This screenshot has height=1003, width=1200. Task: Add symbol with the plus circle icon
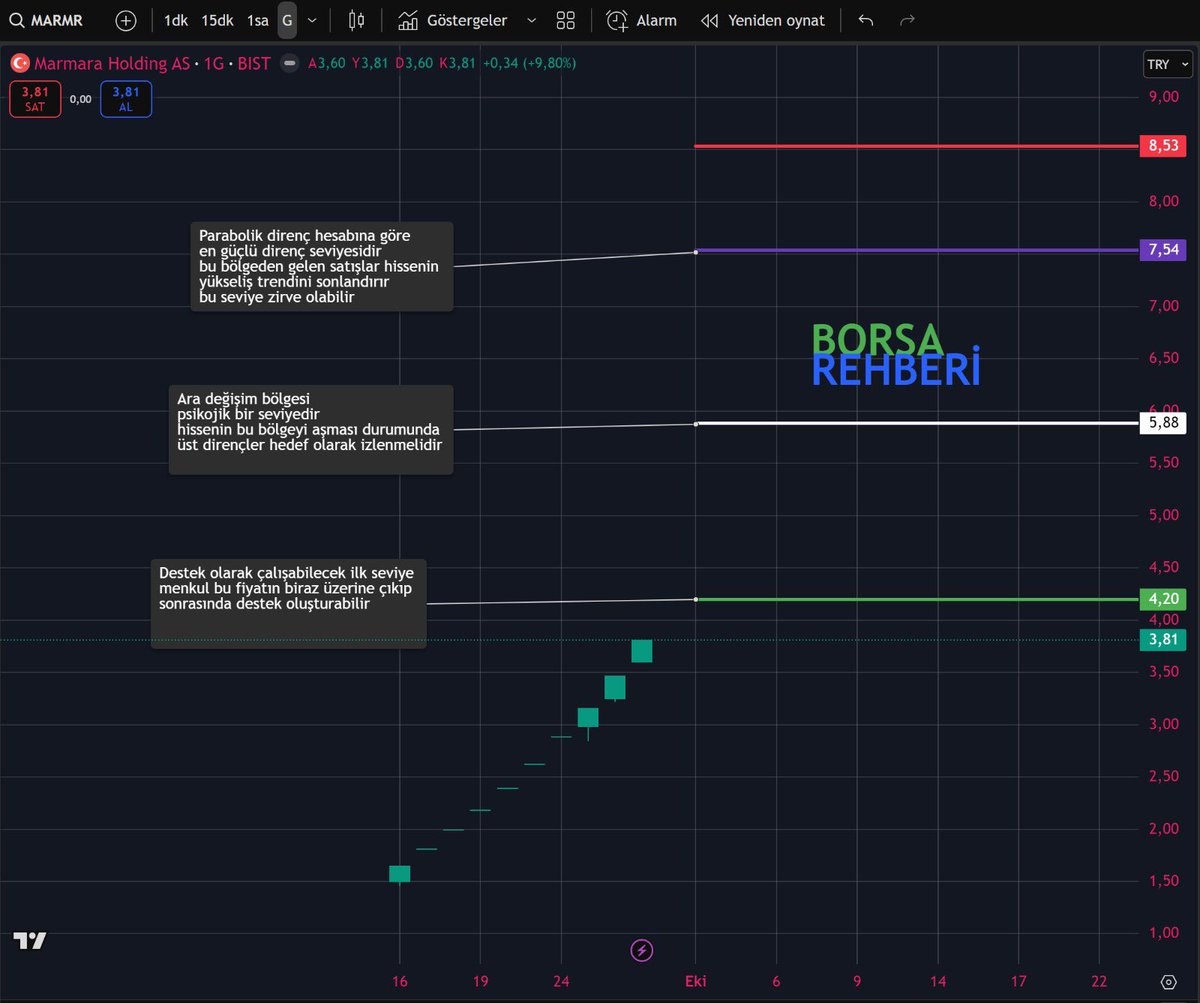[x=126, y=20]
